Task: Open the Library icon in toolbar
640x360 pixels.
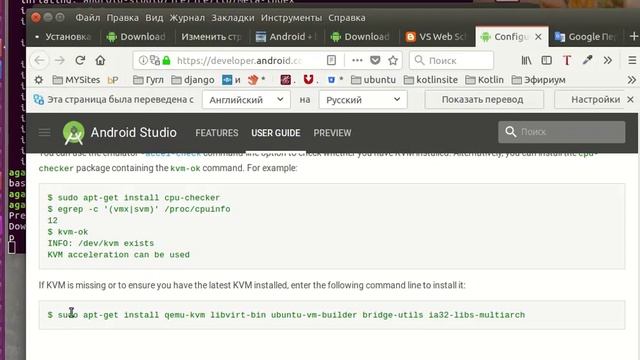Action: (x=527, y=60)
